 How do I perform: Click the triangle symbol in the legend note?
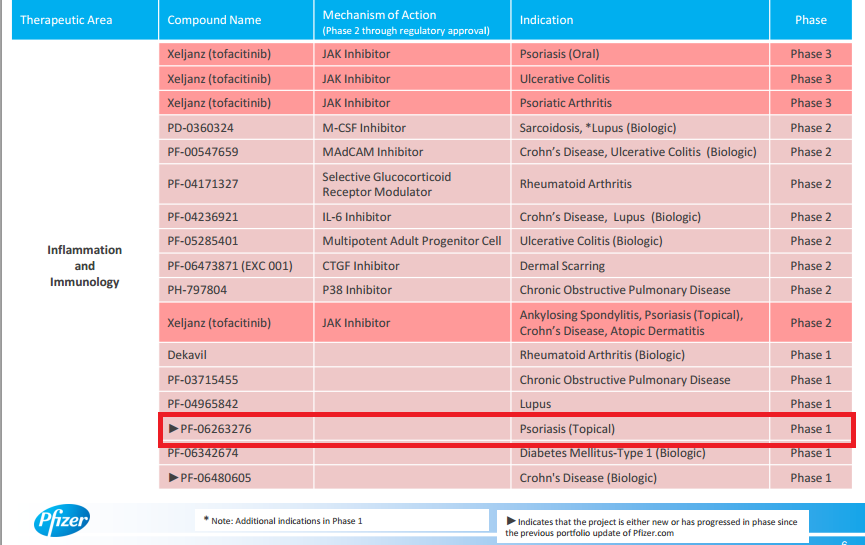(511, 520)
